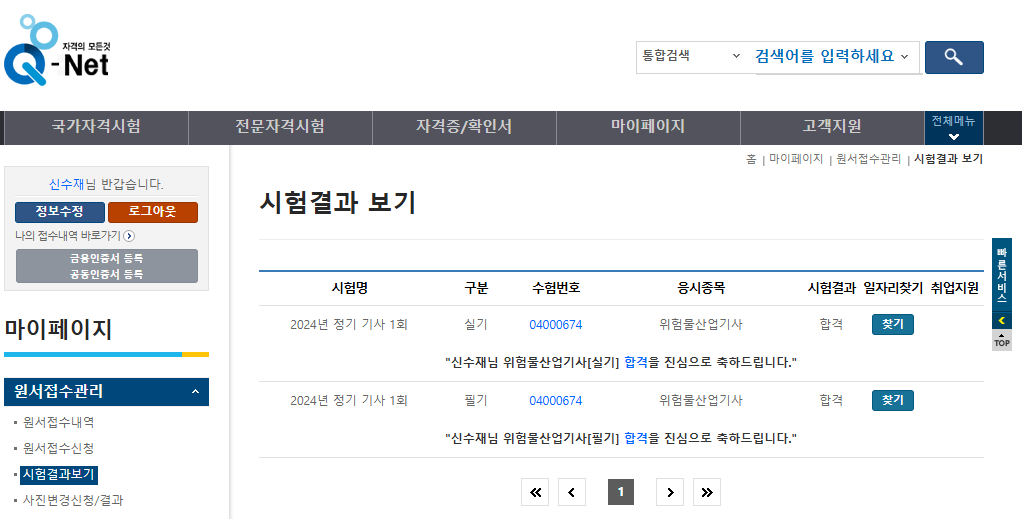
Task: Open the 고객지원 menu
Action: [831, 127]
